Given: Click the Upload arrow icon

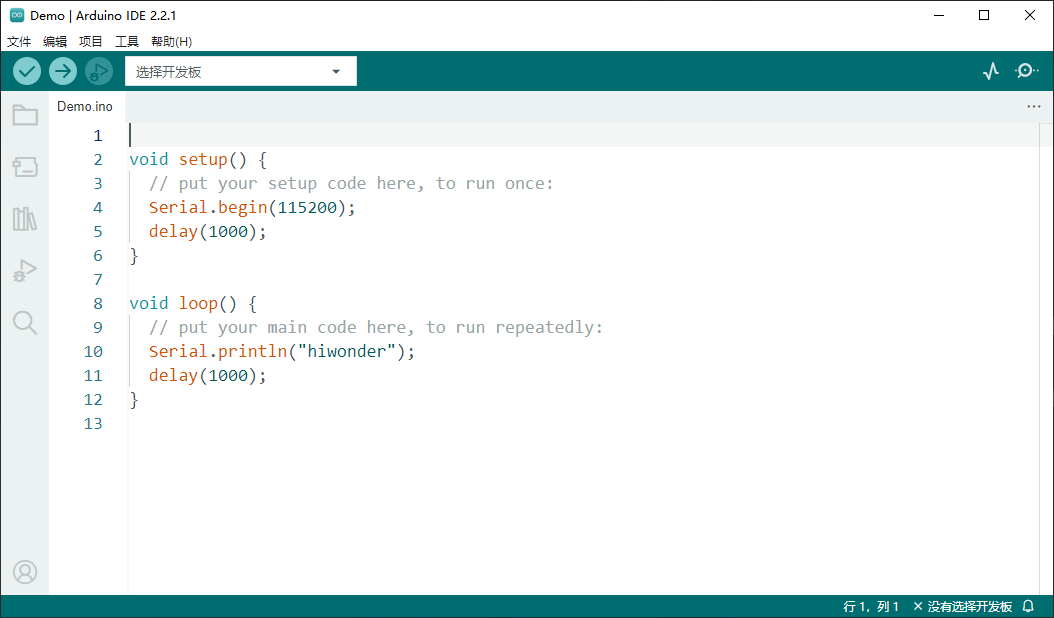Looking at the screenshot, I should 63,71.
